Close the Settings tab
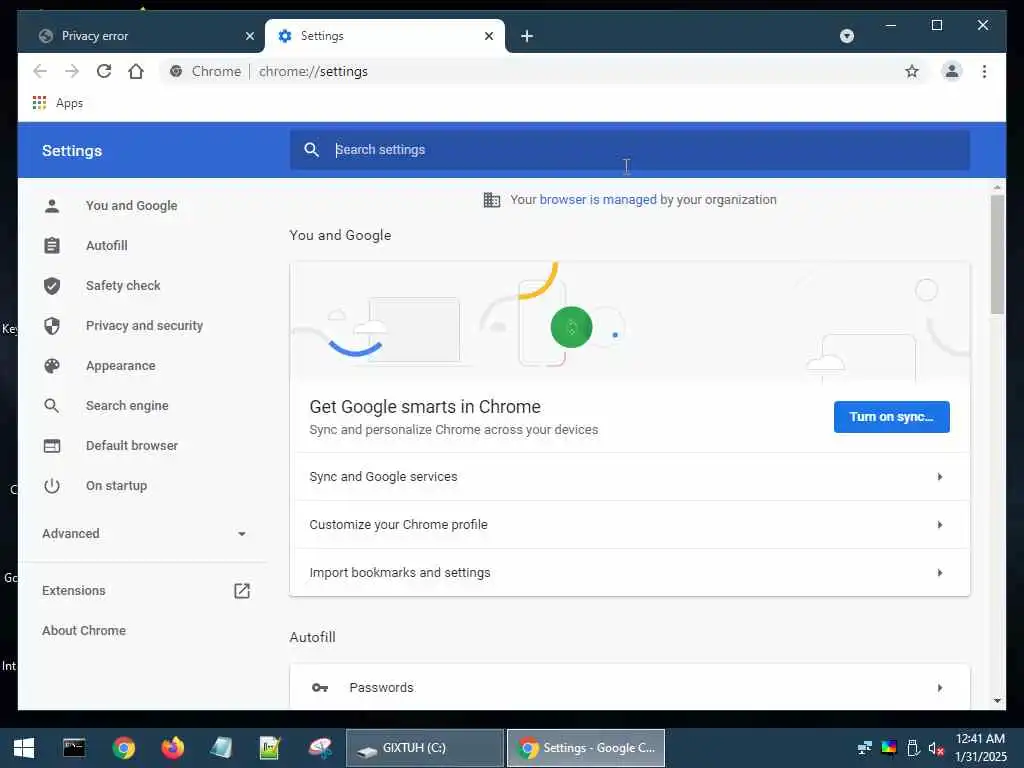This screenshot has width=1024, height=768. [x=489, y=36]
